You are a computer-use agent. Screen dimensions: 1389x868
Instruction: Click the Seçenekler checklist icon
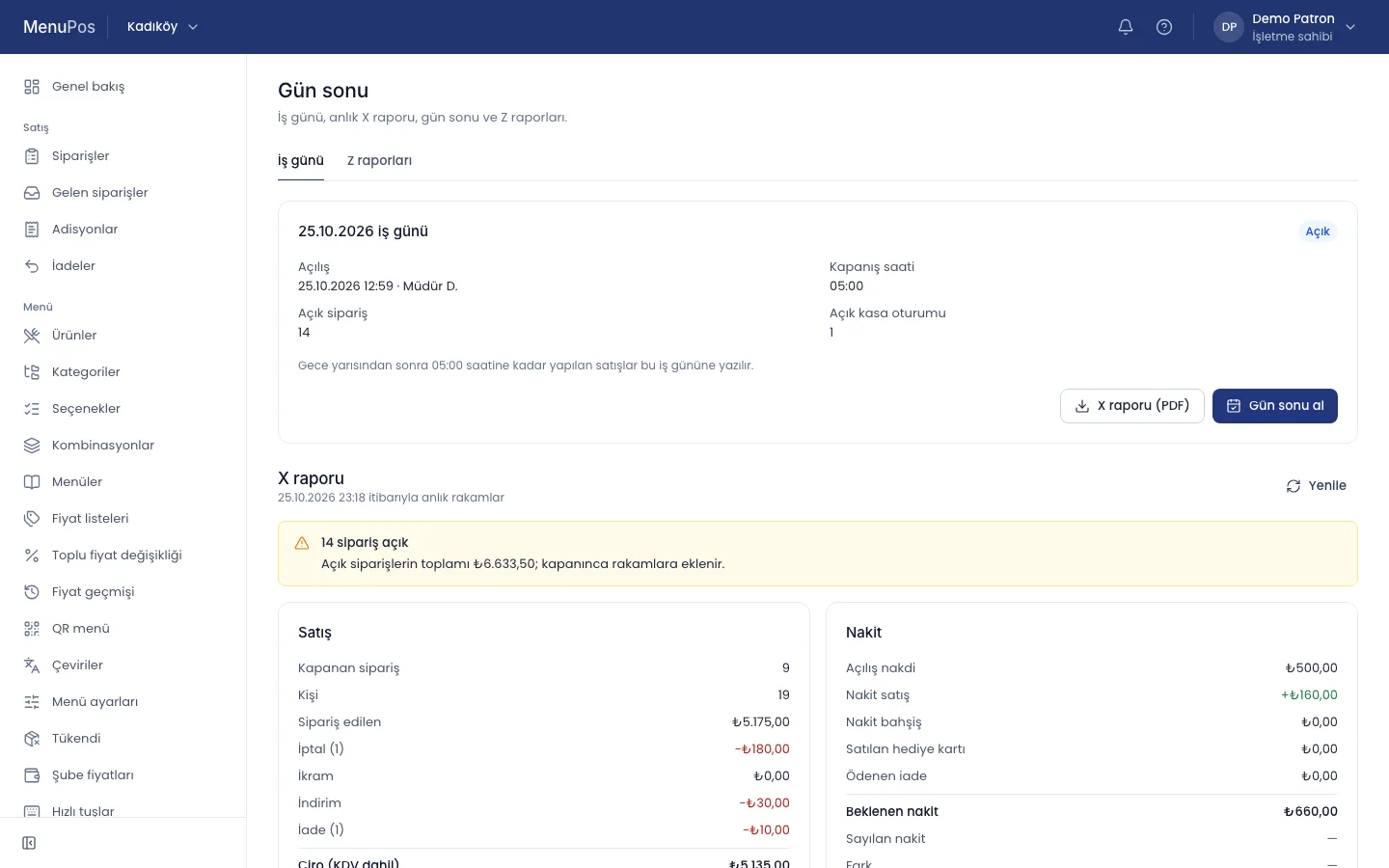pos(32,409)
